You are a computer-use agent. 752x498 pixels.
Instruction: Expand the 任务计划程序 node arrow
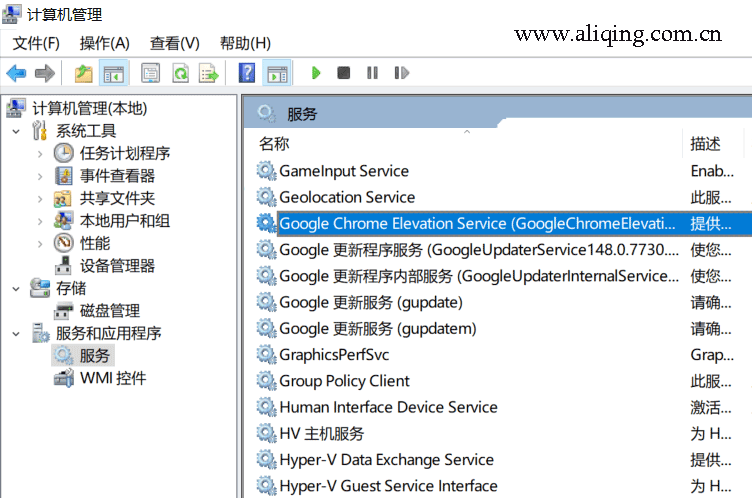(40, 154)
